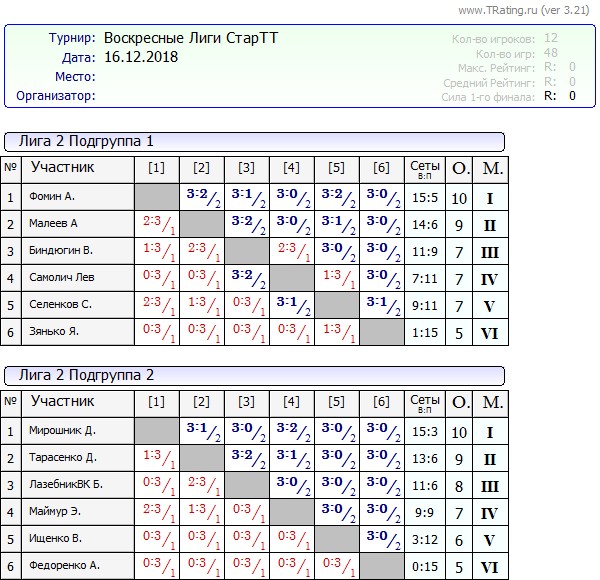This screenshot has width=600, height=580.
Task: Click player ЛазебникВК Б. name cell
Action: 67,485
